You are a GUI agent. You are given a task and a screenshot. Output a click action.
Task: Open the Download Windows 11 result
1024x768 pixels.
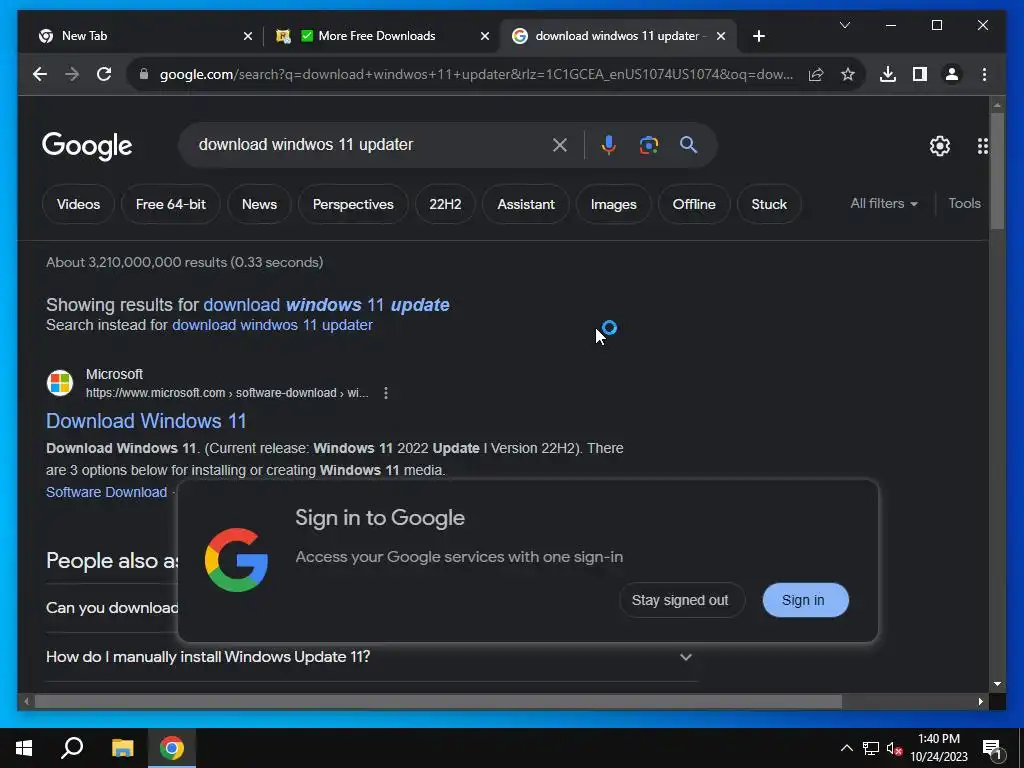[x=146, y=421]
